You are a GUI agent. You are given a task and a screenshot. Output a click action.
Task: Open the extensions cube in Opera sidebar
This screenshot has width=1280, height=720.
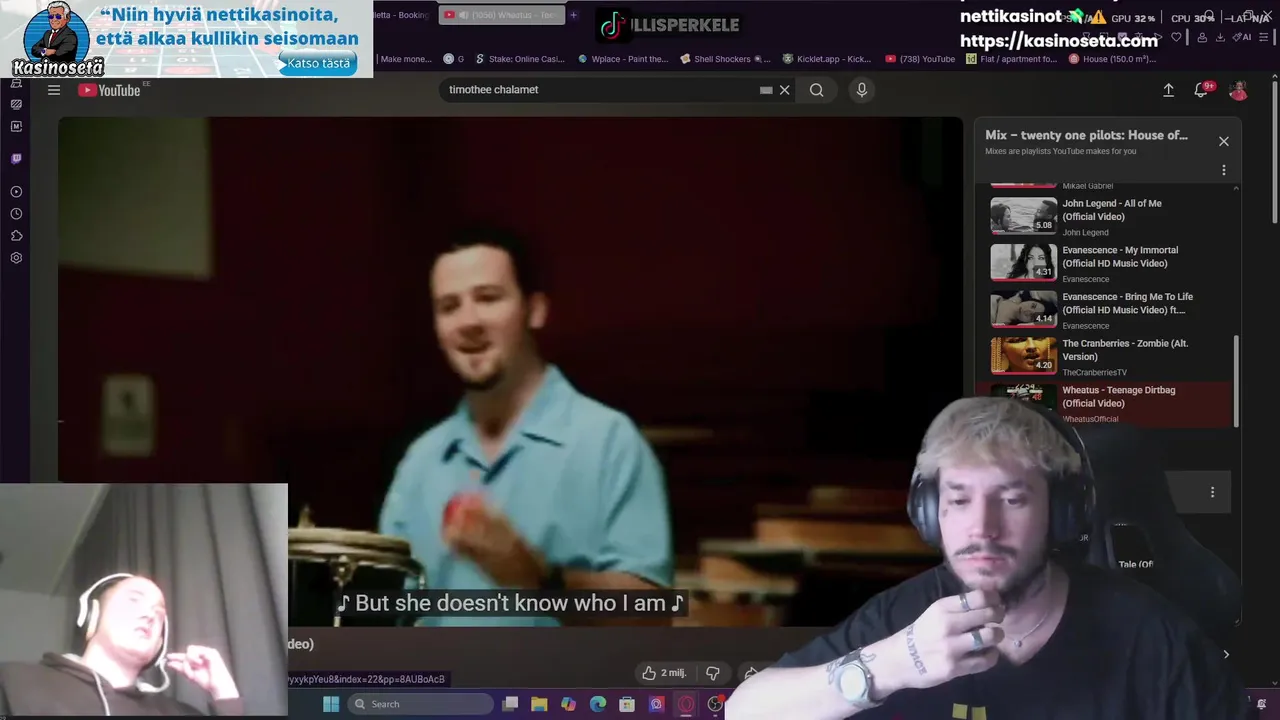click(16, 236)
